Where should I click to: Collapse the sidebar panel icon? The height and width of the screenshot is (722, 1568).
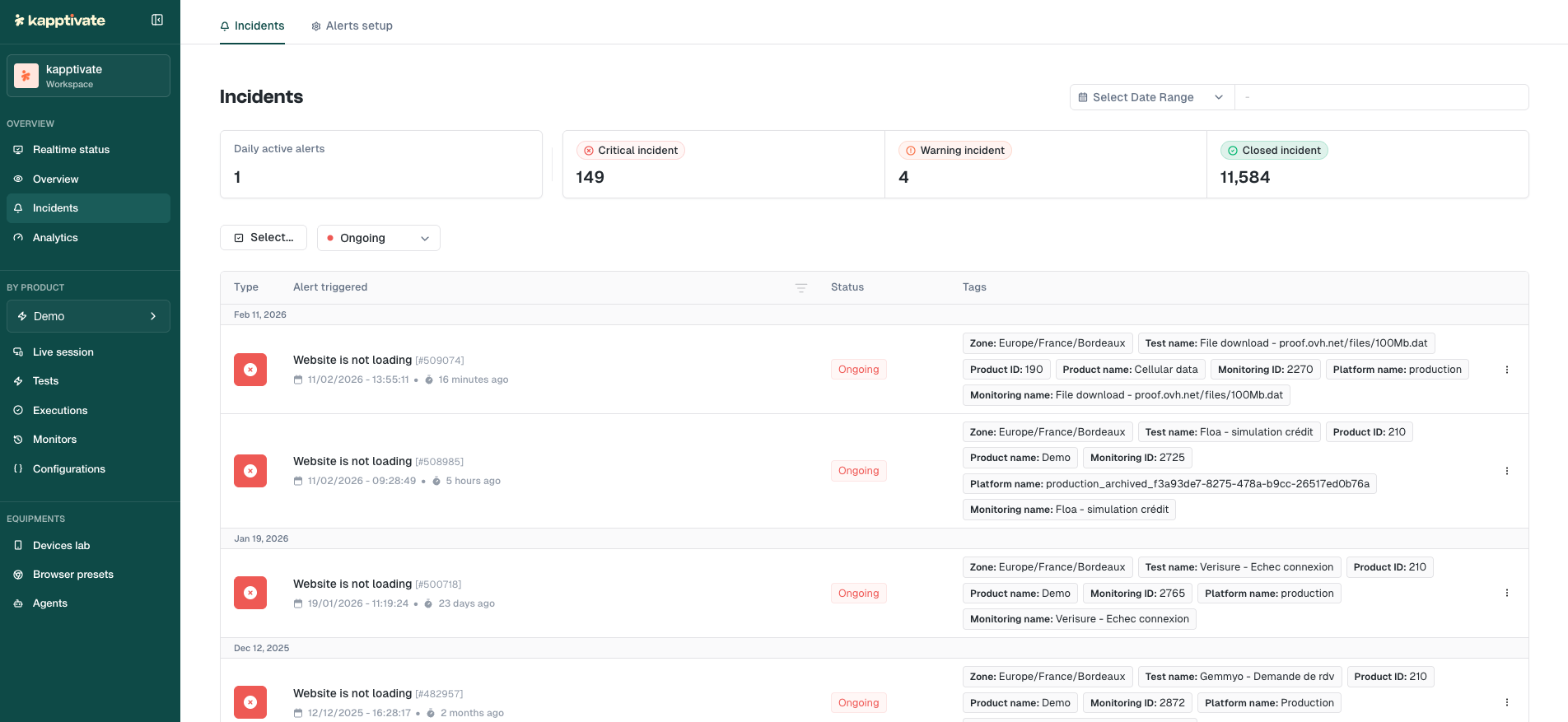pos(157,20)
